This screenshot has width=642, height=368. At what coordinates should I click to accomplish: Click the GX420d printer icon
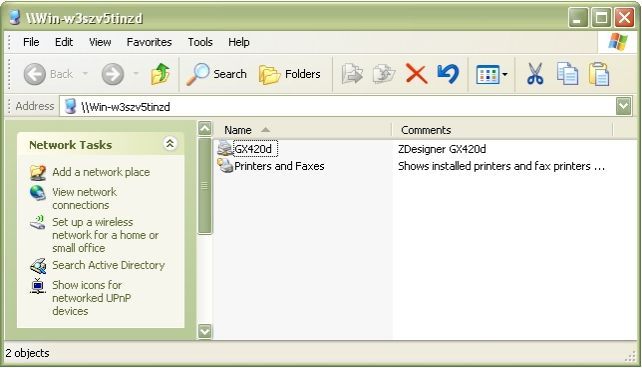224,148
